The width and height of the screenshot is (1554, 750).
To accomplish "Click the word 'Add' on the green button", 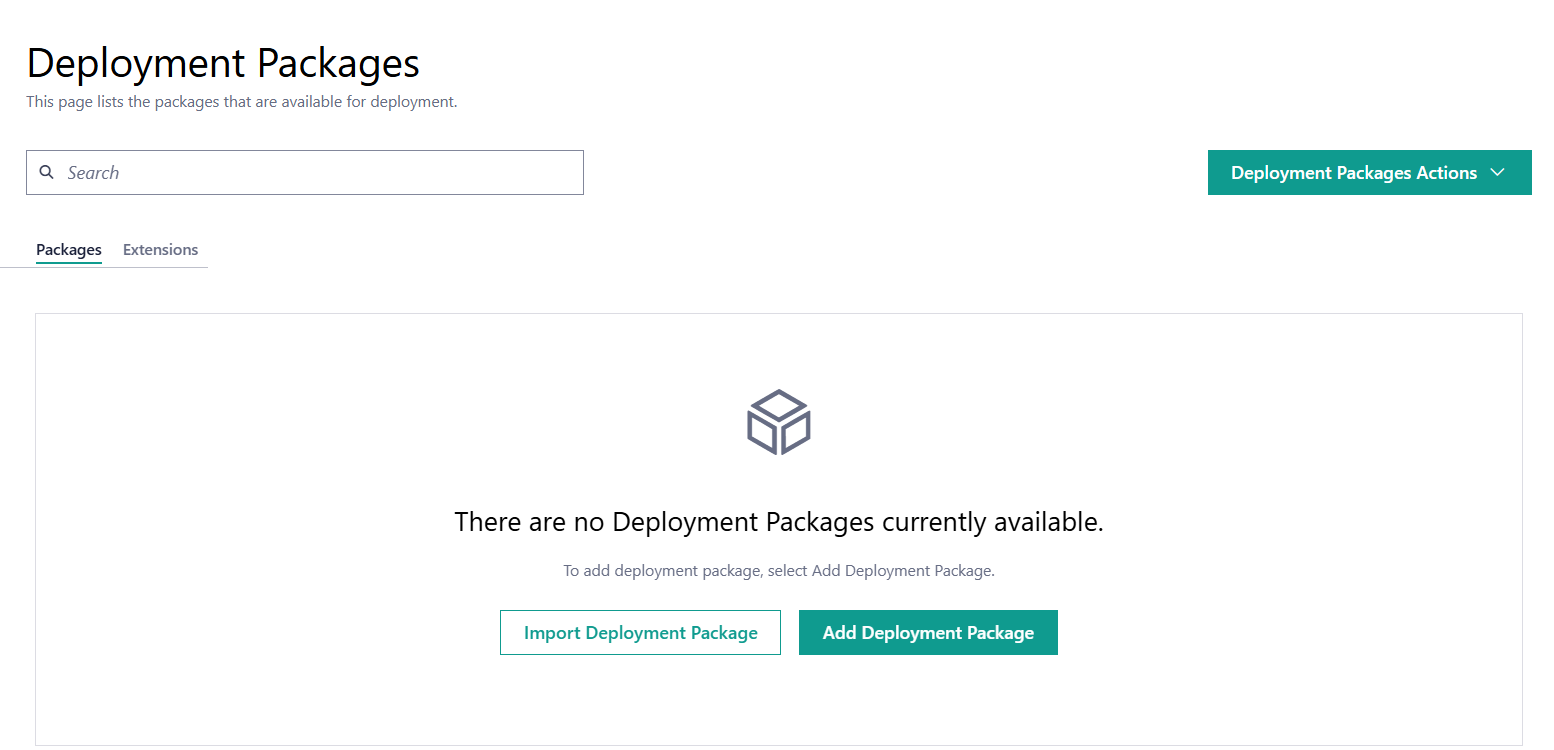I will [x=839, y=633].
